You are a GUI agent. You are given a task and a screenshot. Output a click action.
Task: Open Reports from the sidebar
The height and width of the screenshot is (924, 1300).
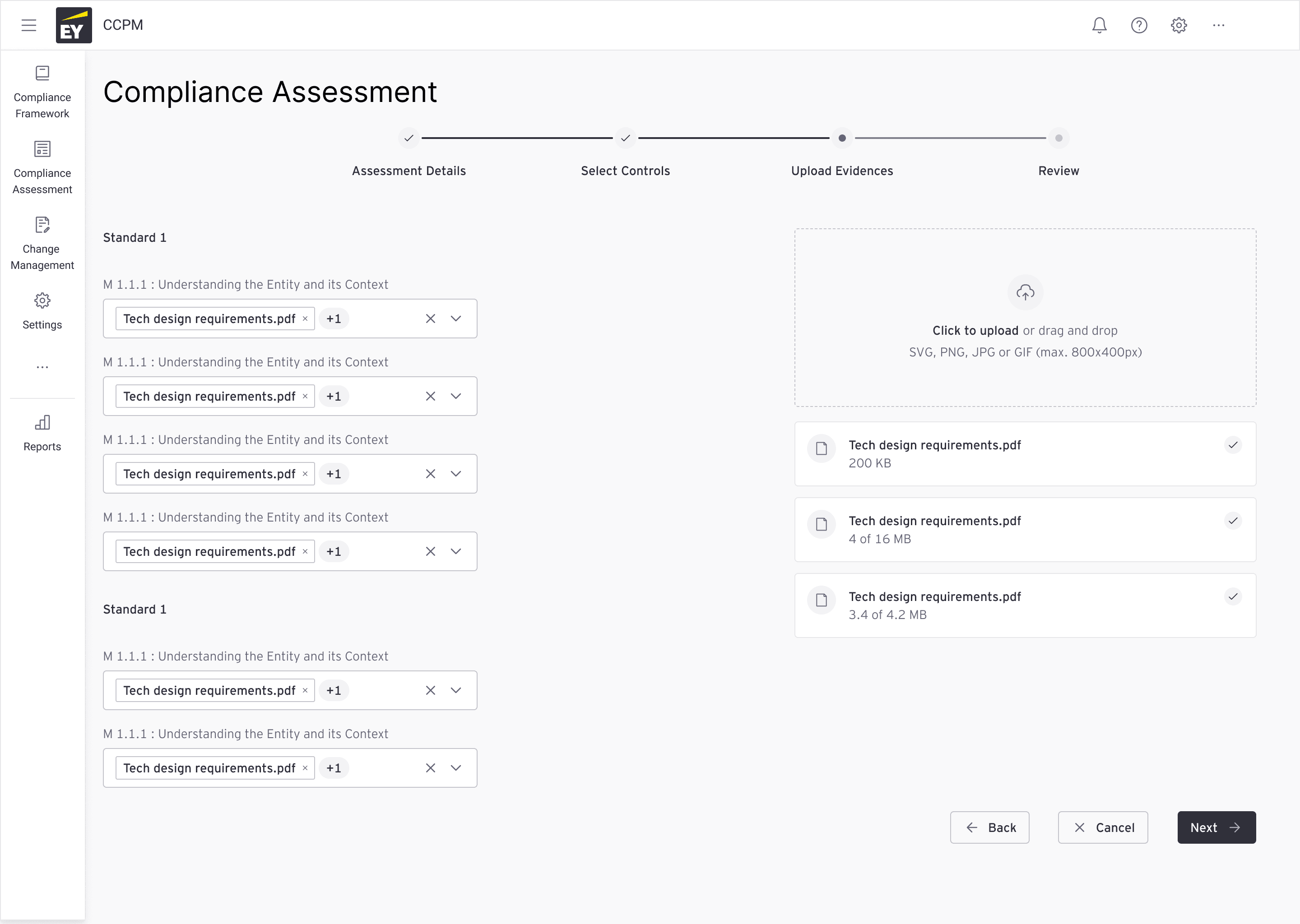pos(42,433)
